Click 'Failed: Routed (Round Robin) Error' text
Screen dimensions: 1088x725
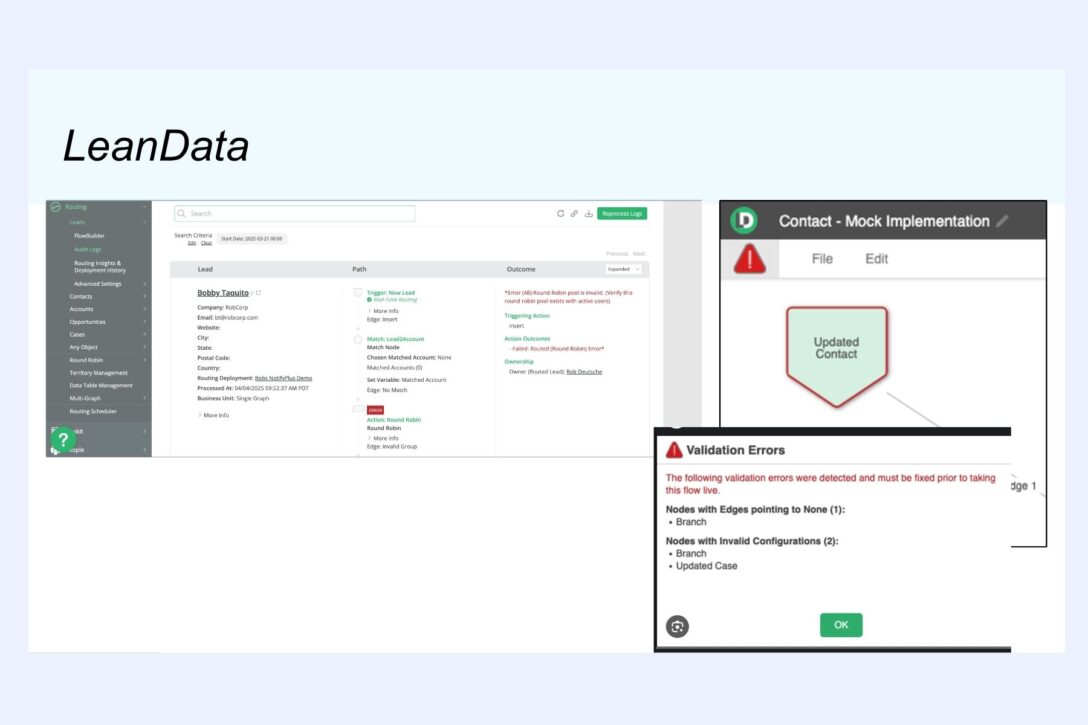point(558,349)
